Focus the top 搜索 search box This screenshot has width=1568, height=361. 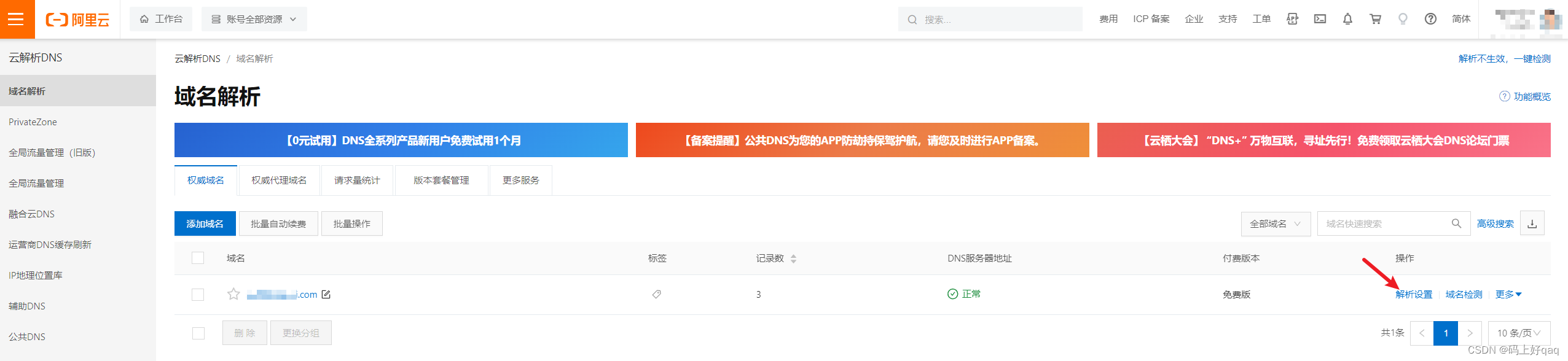[990, 19]
